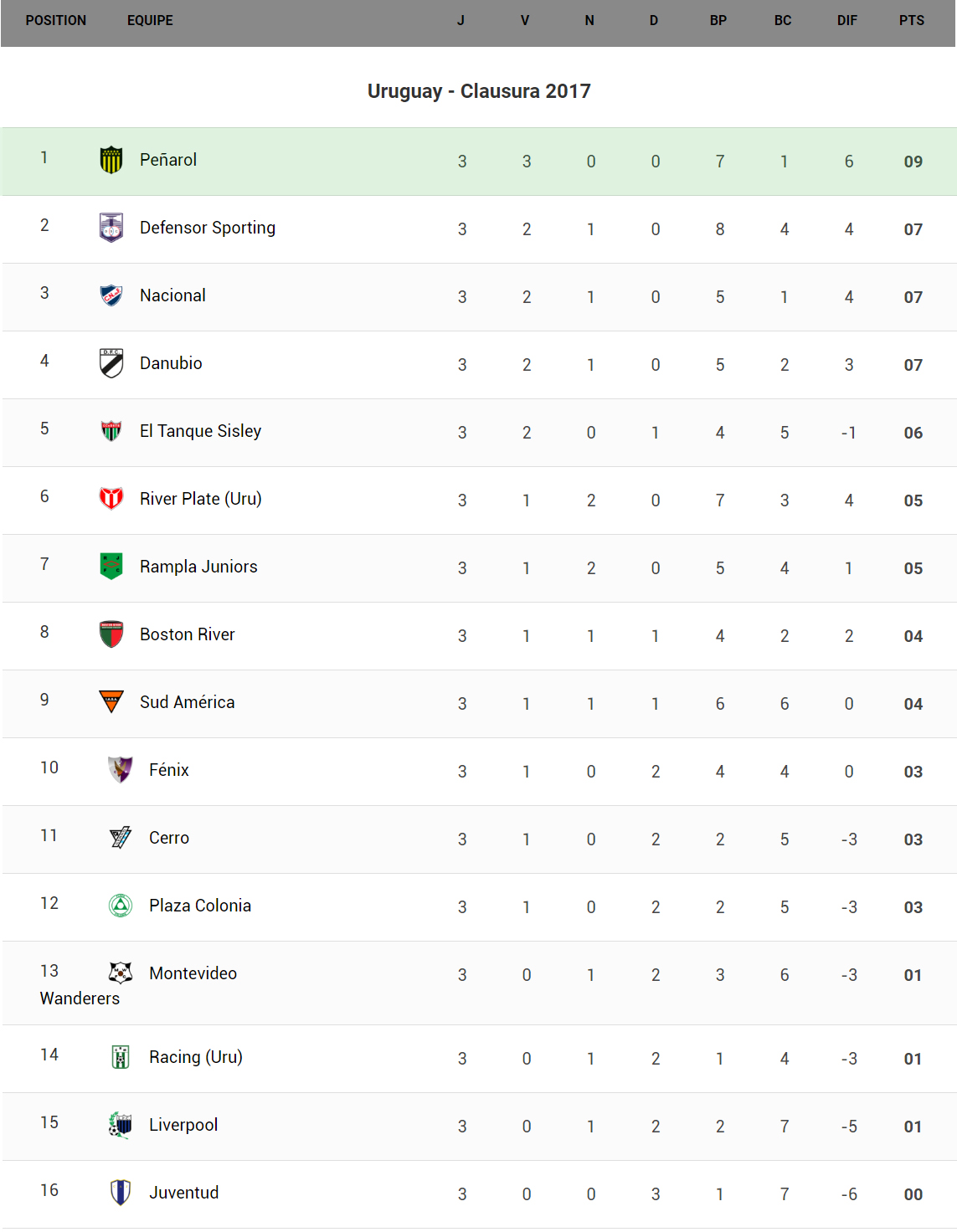Click the POSITION column header
Image resolution: width=957 pixels, height=1232 pixels.
(56, 21)
